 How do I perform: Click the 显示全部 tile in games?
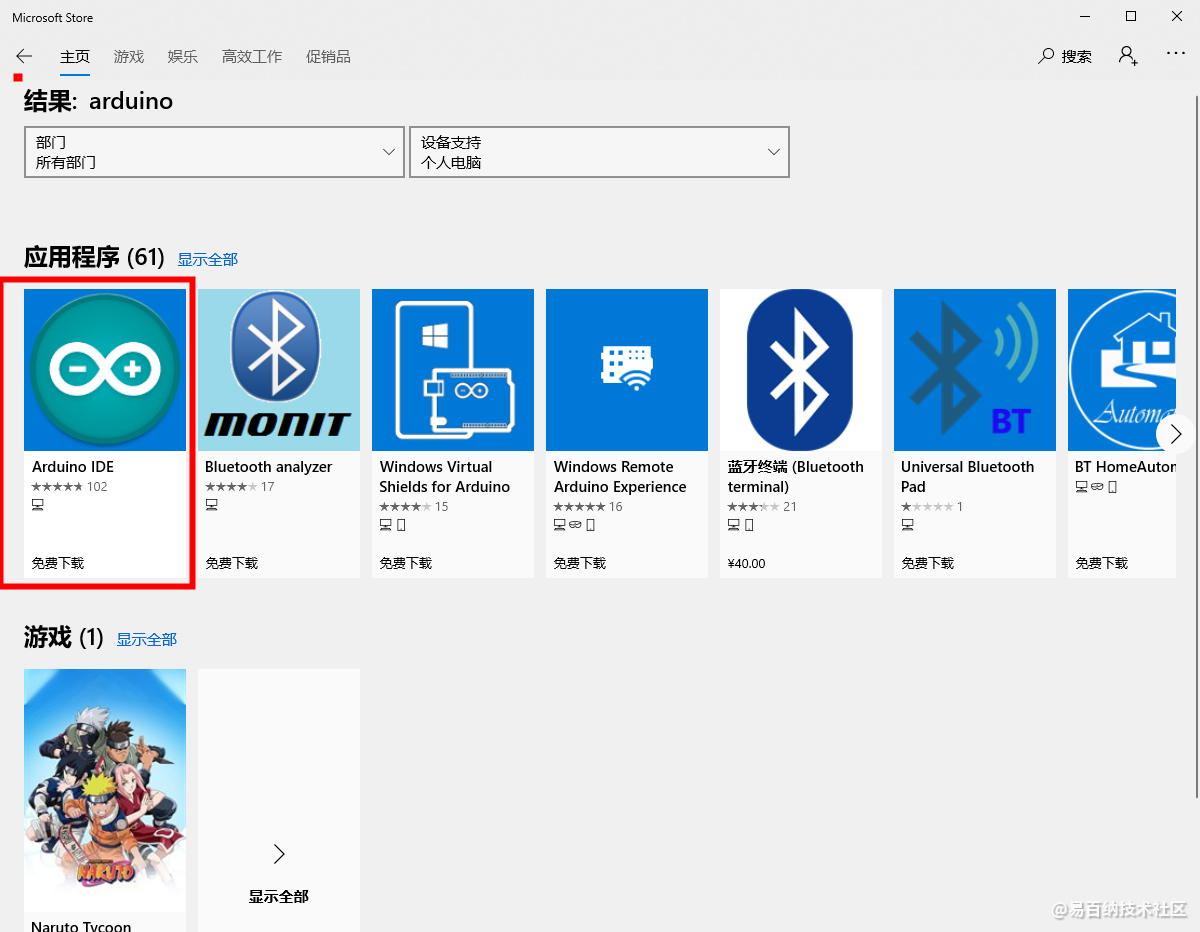[x=279, y=800]
